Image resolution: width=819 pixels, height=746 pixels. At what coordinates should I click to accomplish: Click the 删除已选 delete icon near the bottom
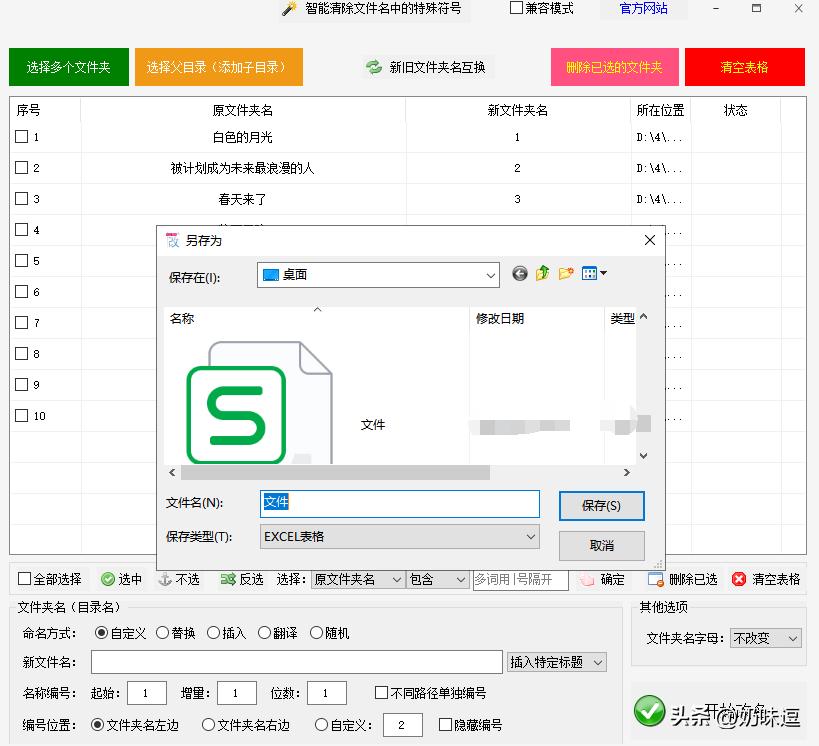click(x=654, y=578)
